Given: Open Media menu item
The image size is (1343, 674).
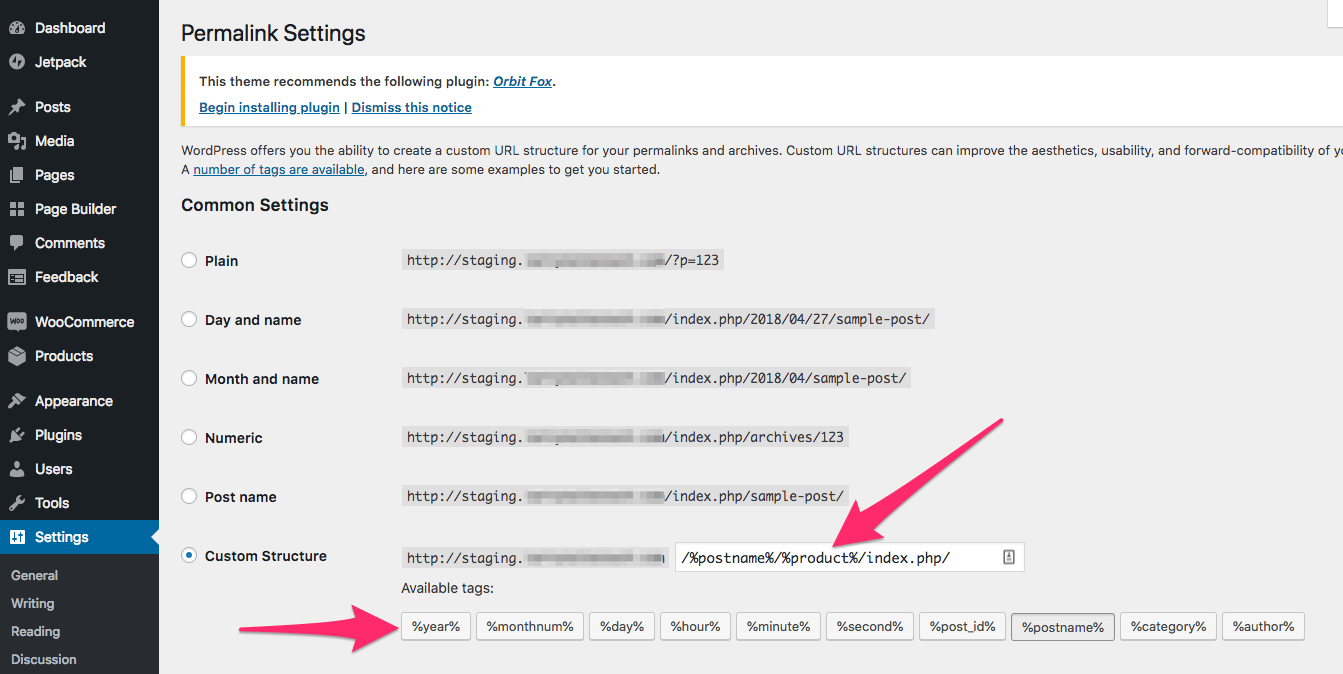Looking at the screenshot, I should click(79, 141).
